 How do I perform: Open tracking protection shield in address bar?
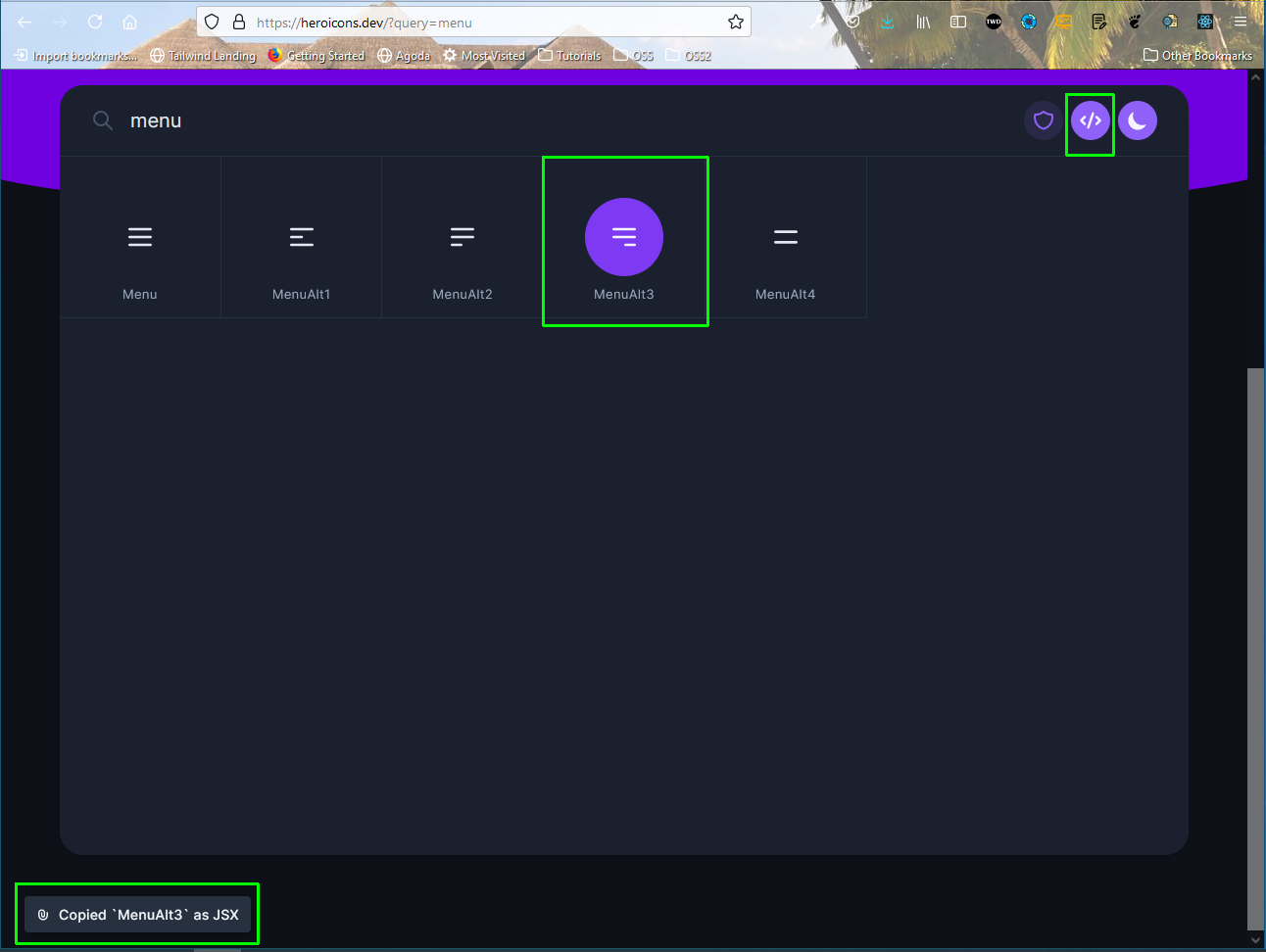pyautogui.click(x=212, y=22)
